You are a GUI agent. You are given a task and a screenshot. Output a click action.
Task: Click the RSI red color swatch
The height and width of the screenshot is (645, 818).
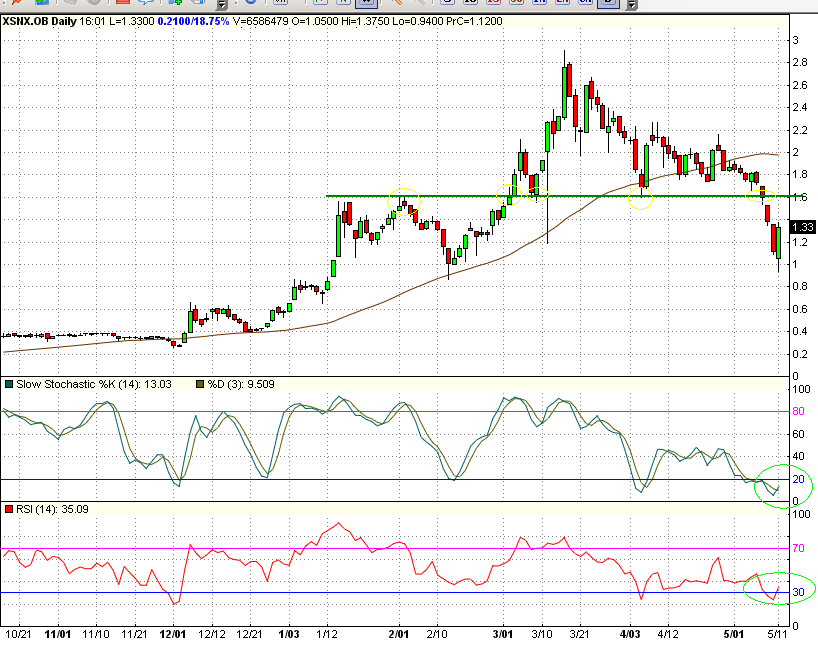pos(8,510)
